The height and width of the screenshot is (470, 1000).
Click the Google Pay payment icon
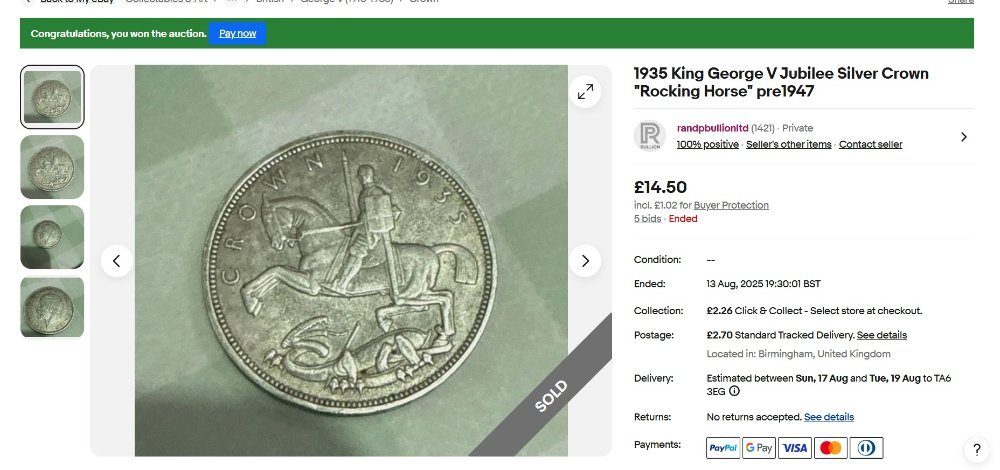[x=758, y=447]
